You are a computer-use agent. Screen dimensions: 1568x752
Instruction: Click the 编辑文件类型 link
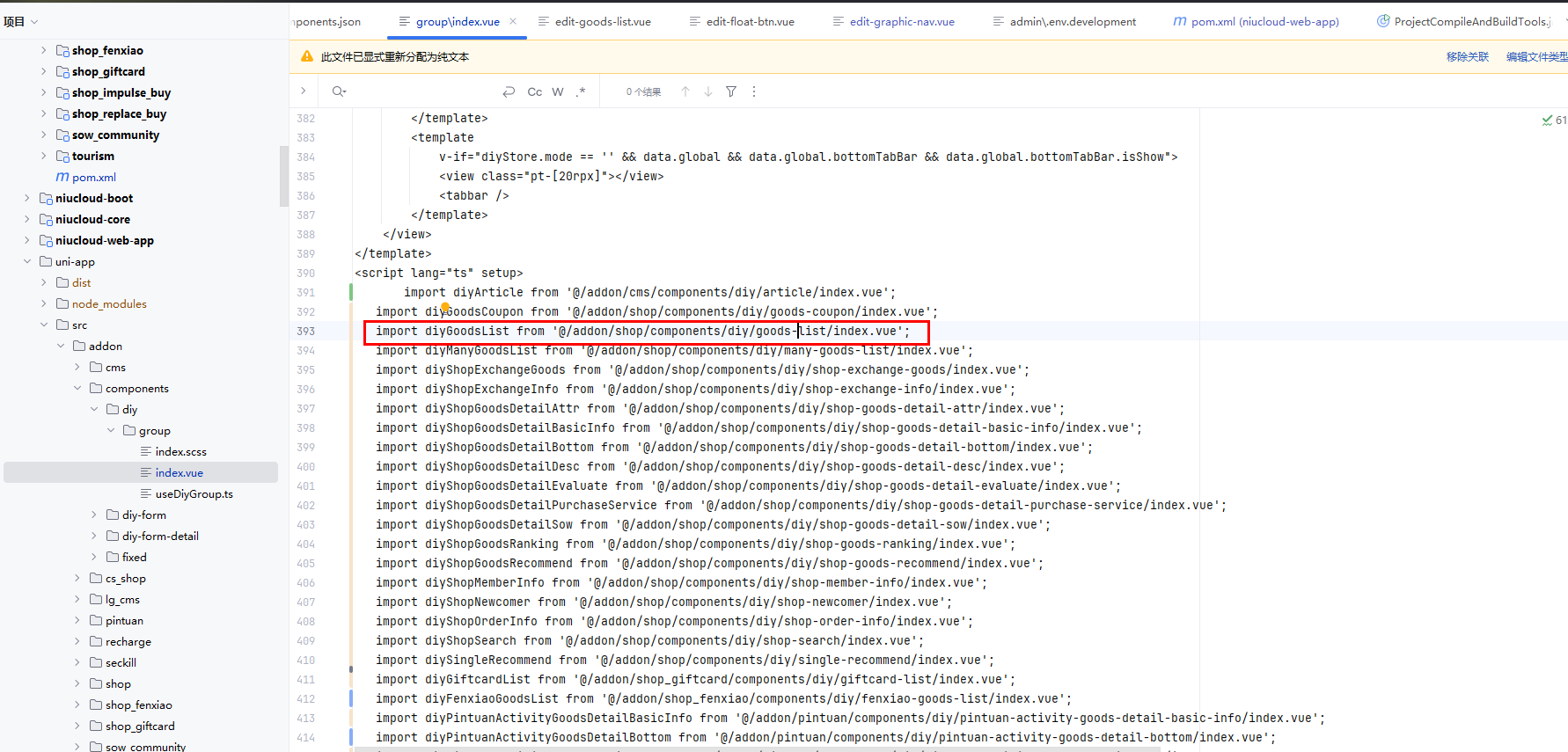pyautogui.click(x=1535, y=57)
